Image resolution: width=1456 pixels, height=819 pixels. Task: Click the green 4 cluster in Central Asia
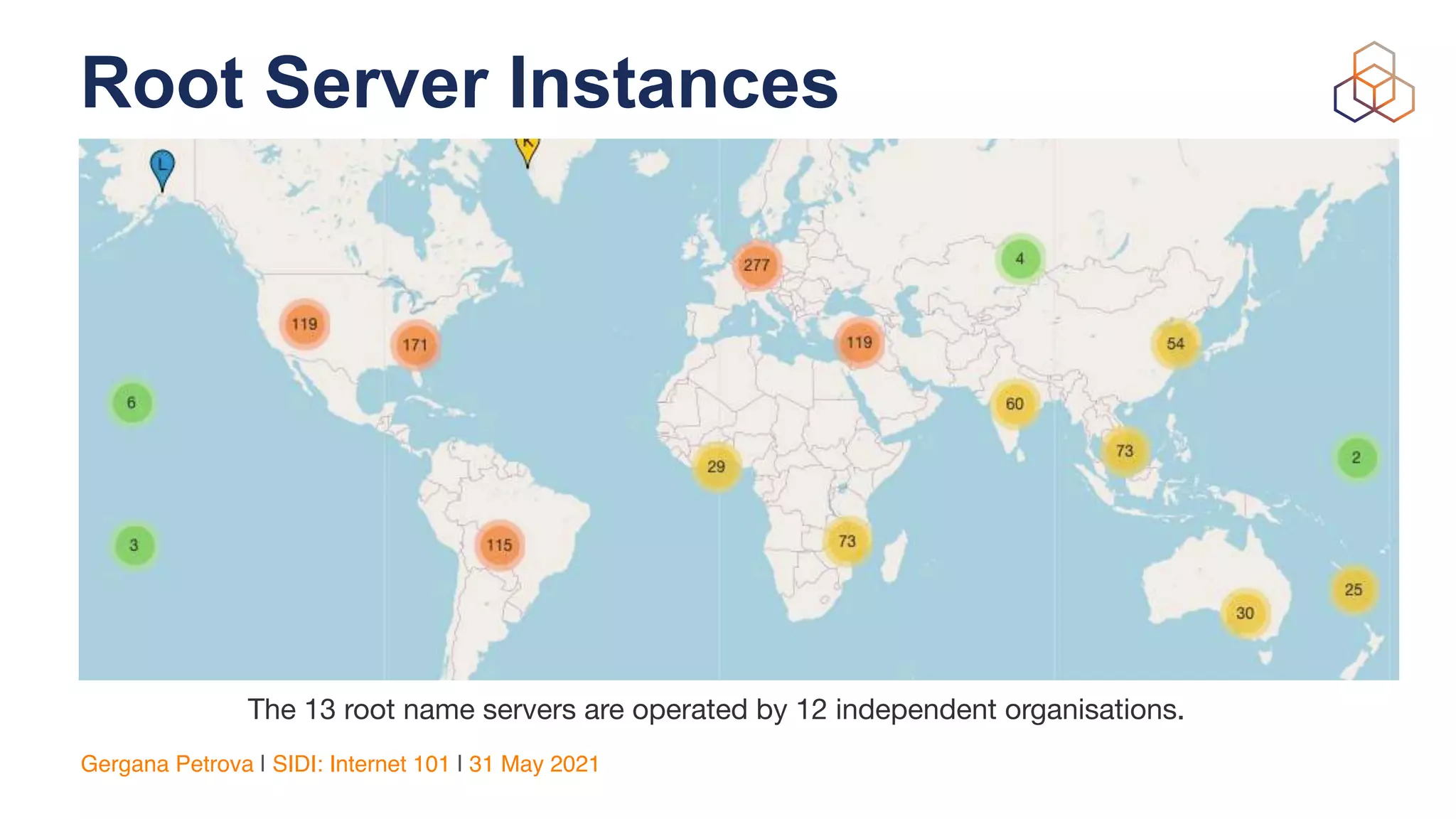1019,259
